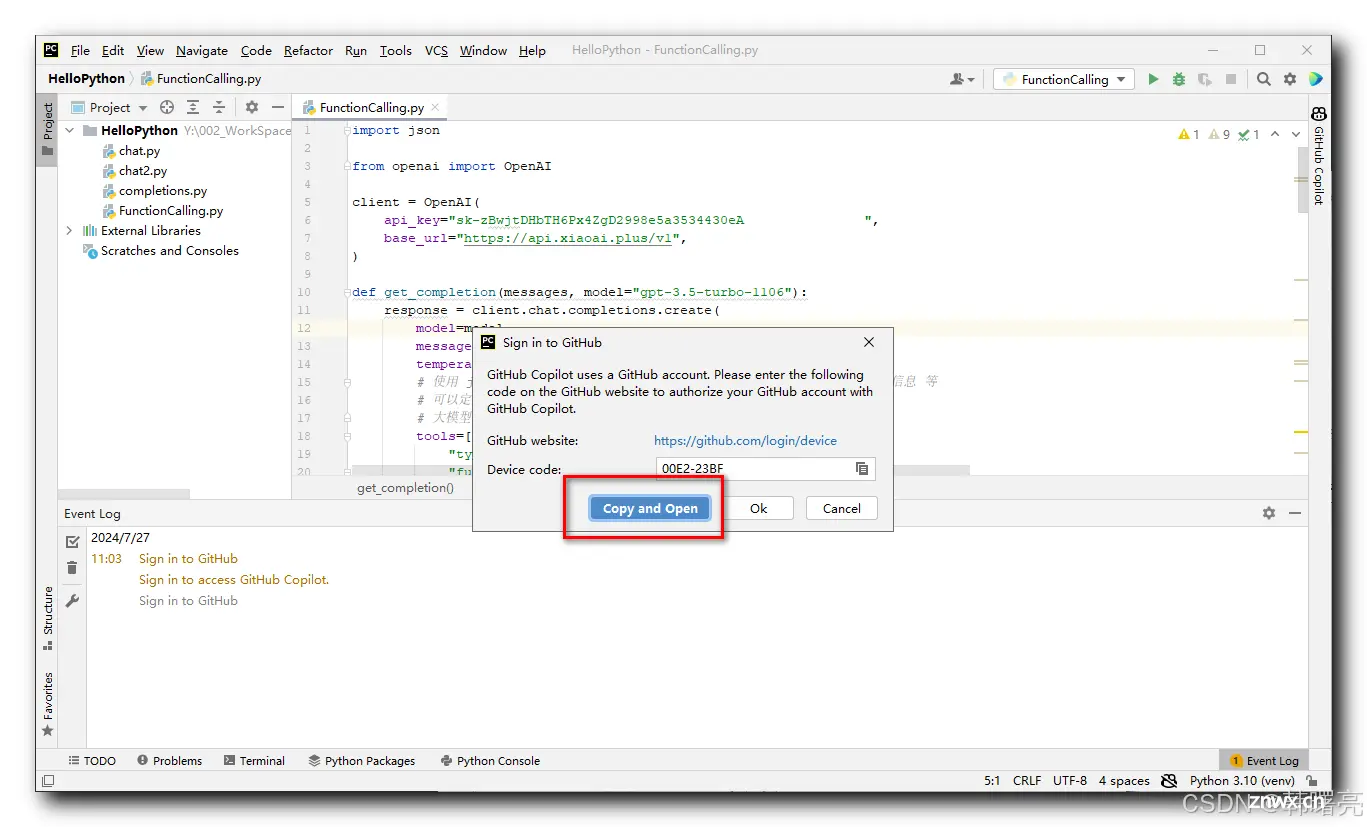
Task: Click 'Sign in to access GitHub Copilot.' link
Action: 234,580
